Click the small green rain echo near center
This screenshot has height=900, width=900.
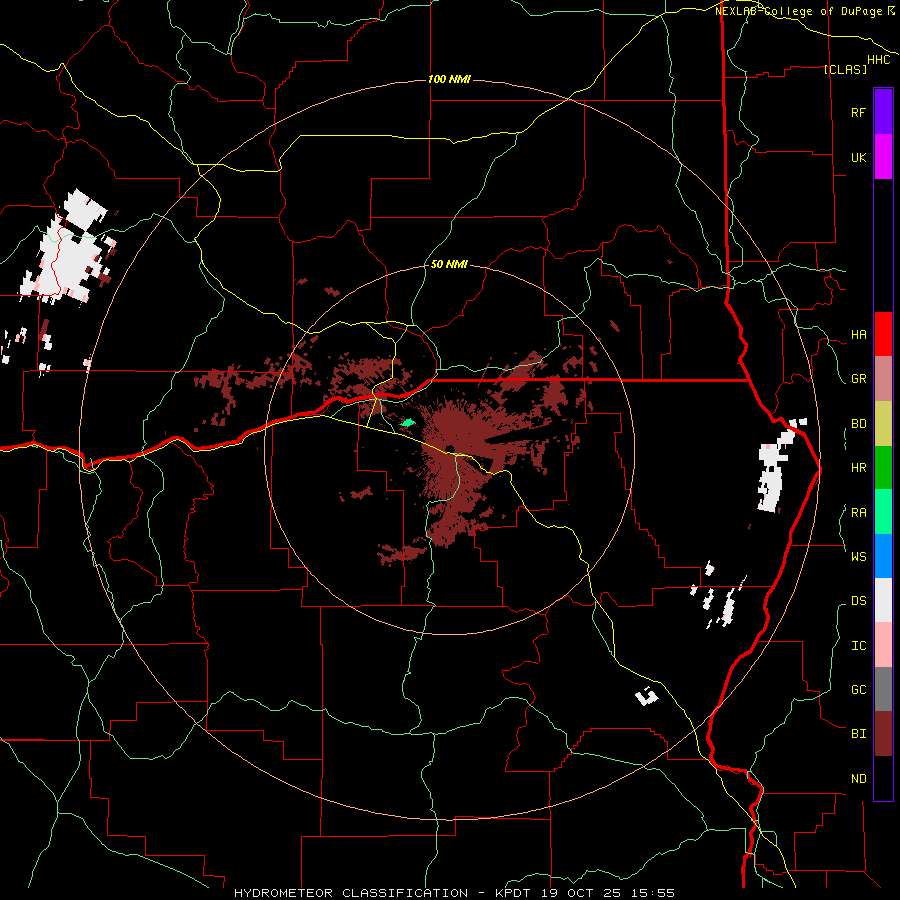click(408, 422)
